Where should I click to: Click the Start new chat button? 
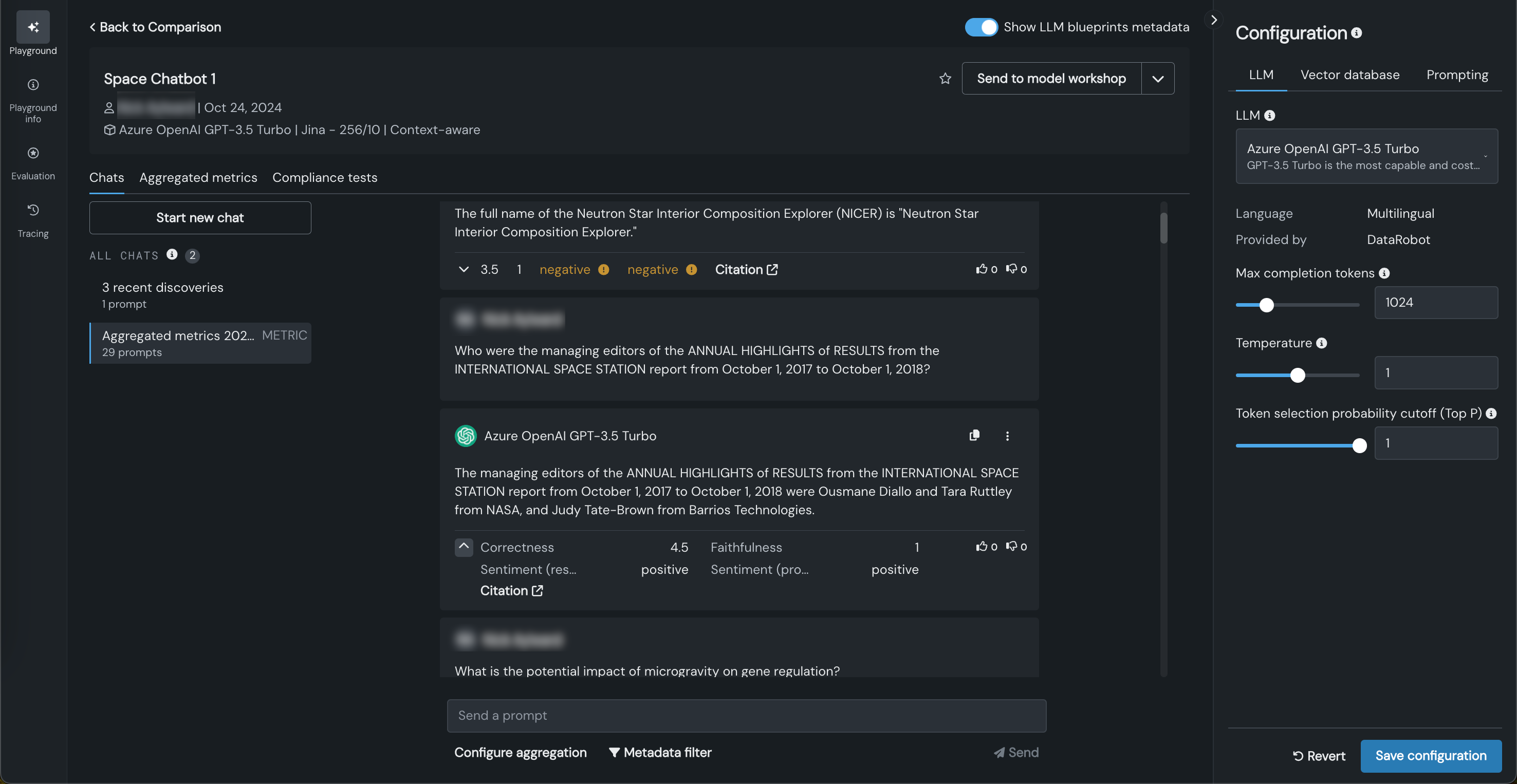coord(199,218)
